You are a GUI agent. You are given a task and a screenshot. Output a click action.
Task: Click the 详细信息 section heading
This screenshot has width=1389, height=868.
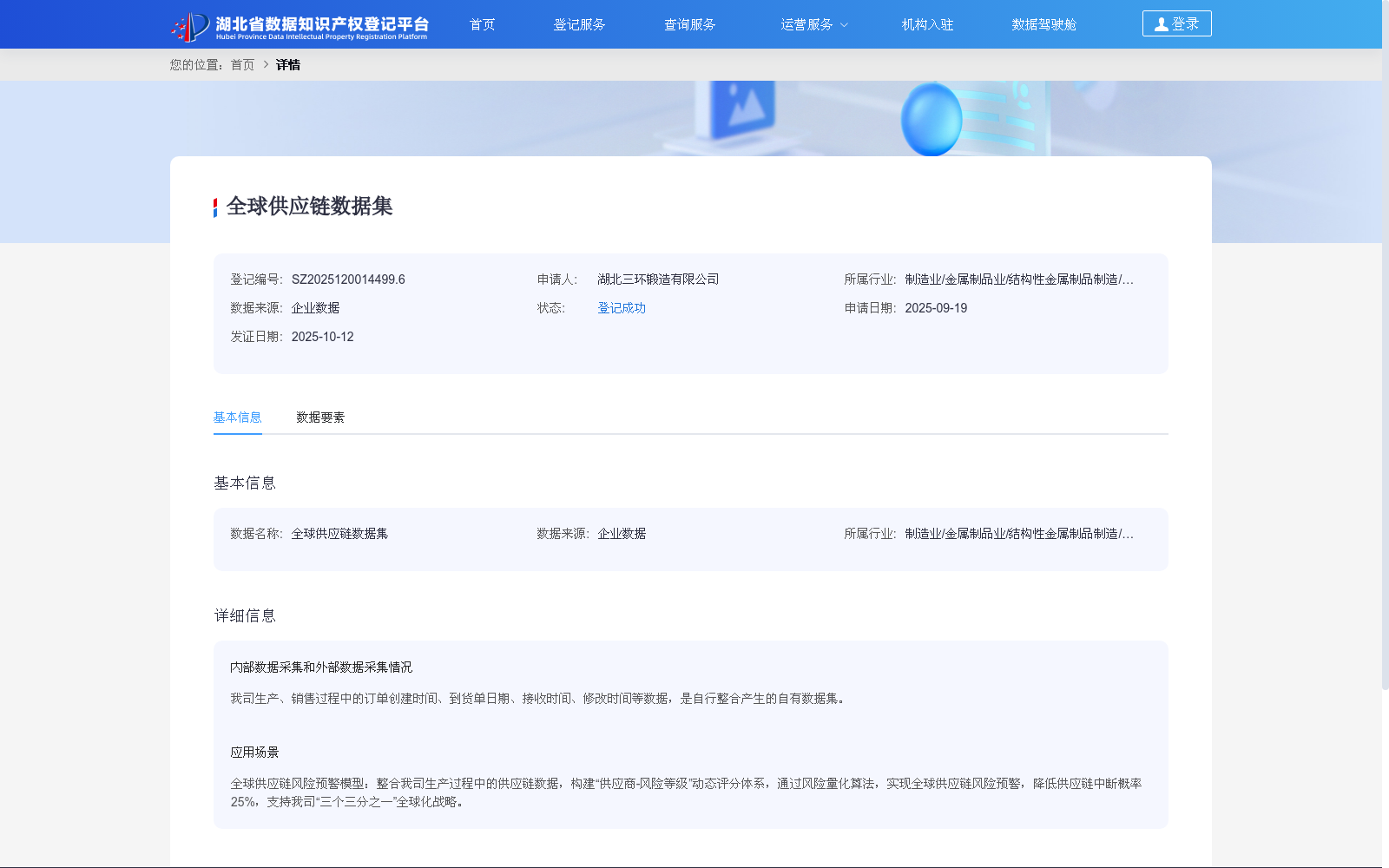[245, 616]
